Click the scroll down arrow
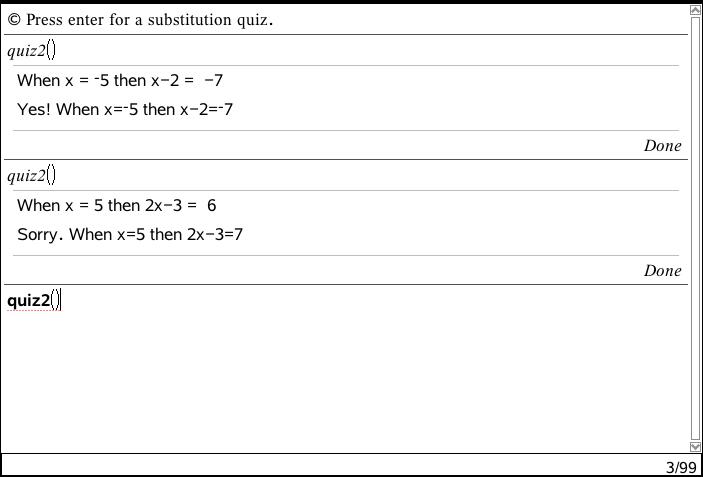Viewport: 703px width, 477px height. coord(696,446)
